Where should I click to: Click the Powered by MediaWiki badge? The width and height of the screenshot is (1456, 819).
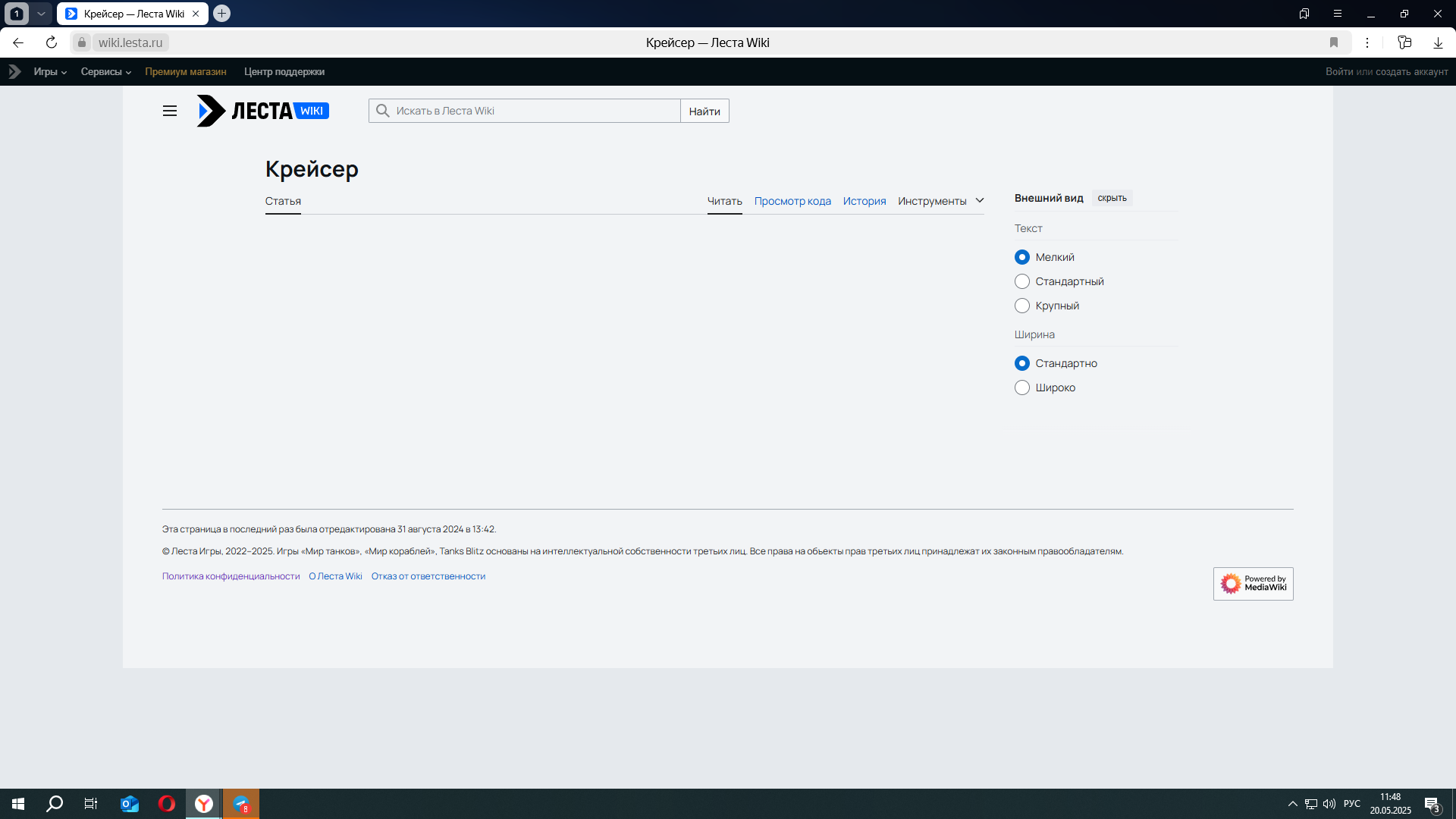1253,583
